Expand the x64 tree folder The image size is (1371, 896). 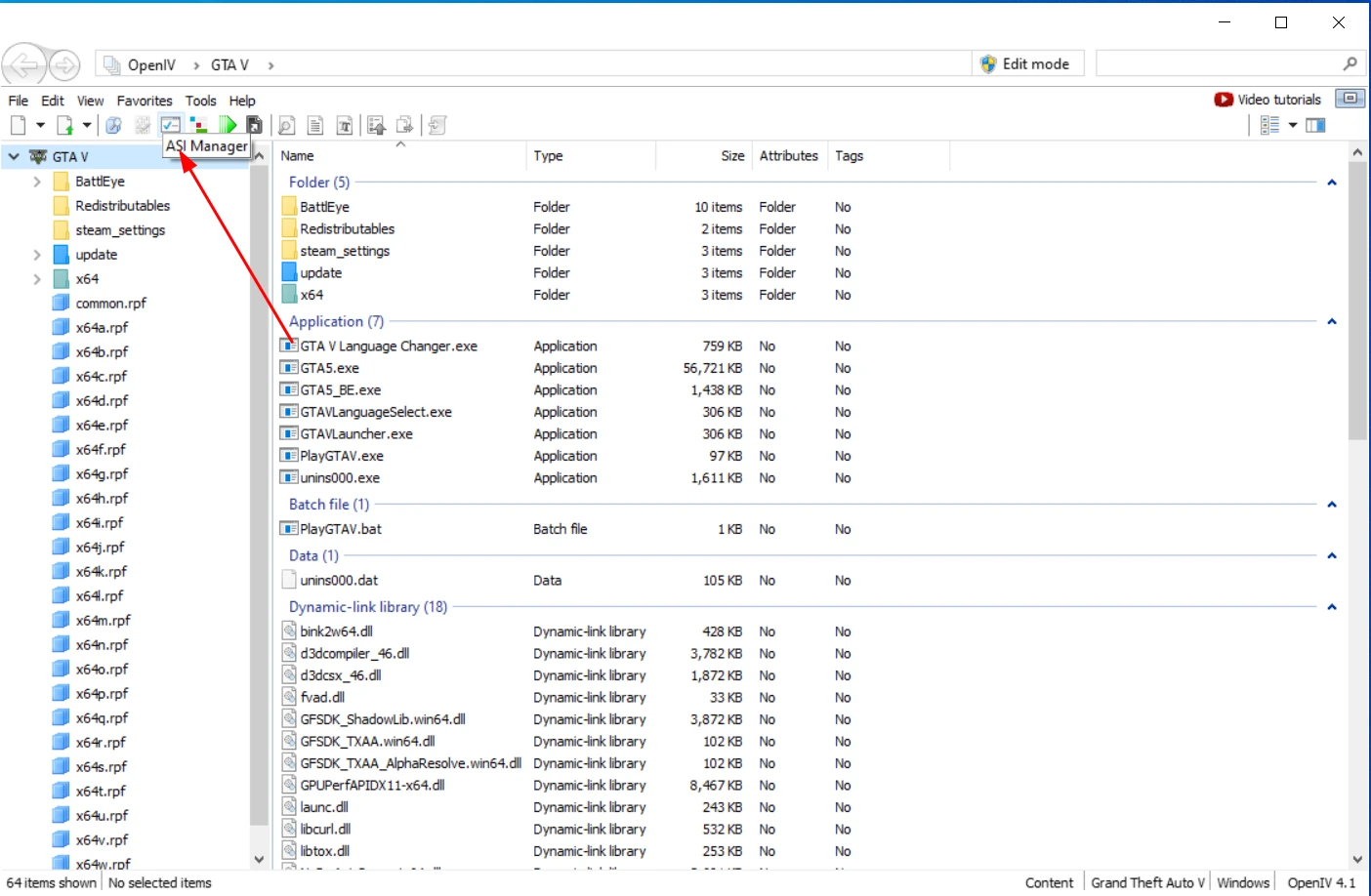[37, 279]
